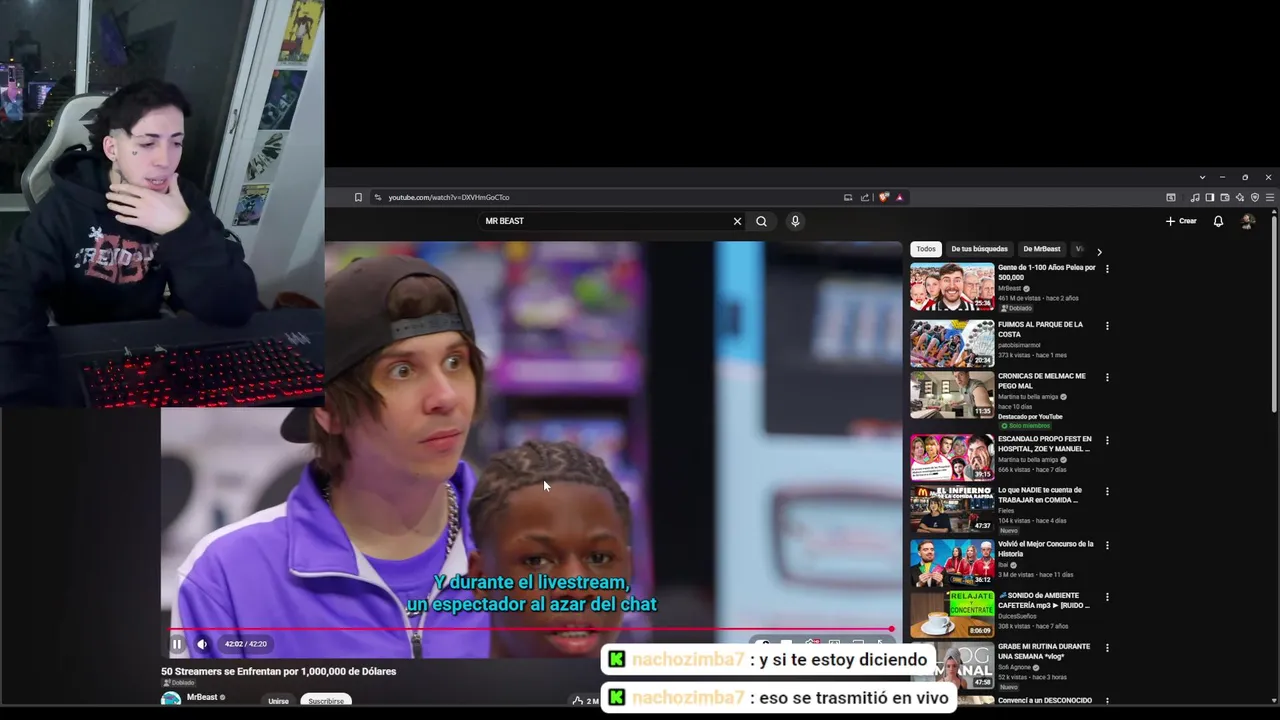Open ESCANDALO PROPO FEST video thumbnail
This screenshot has width=1280, height=720.
[952, 458]
